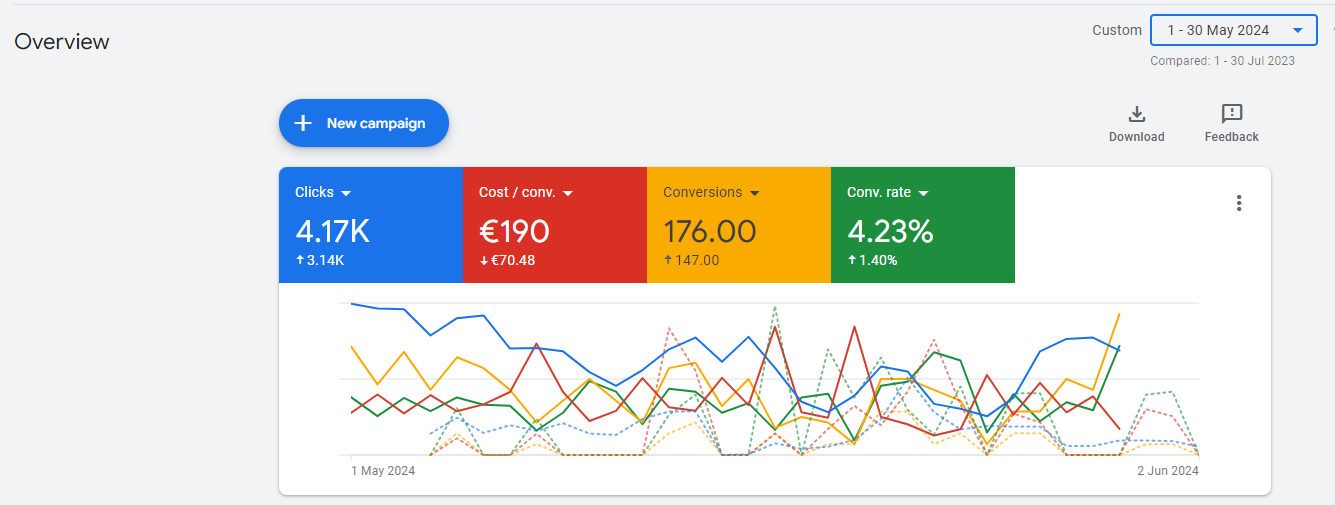Click the Feedback text label
1335x505 pixels.
pyautogui.click(x=1231, y=137)
